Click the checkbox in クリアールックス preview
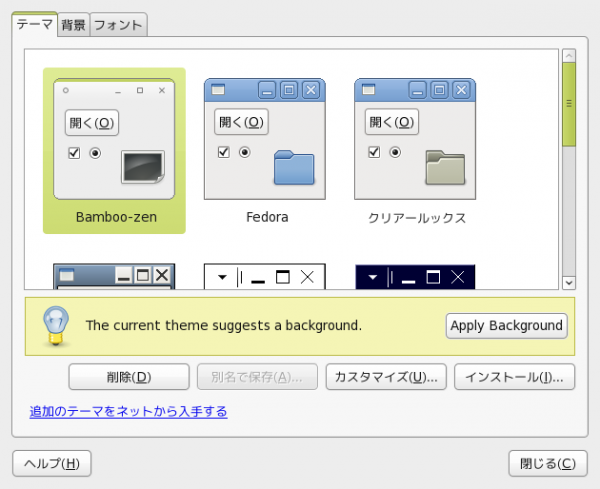This screenshot has height=489, width=600. click(374, 152)
